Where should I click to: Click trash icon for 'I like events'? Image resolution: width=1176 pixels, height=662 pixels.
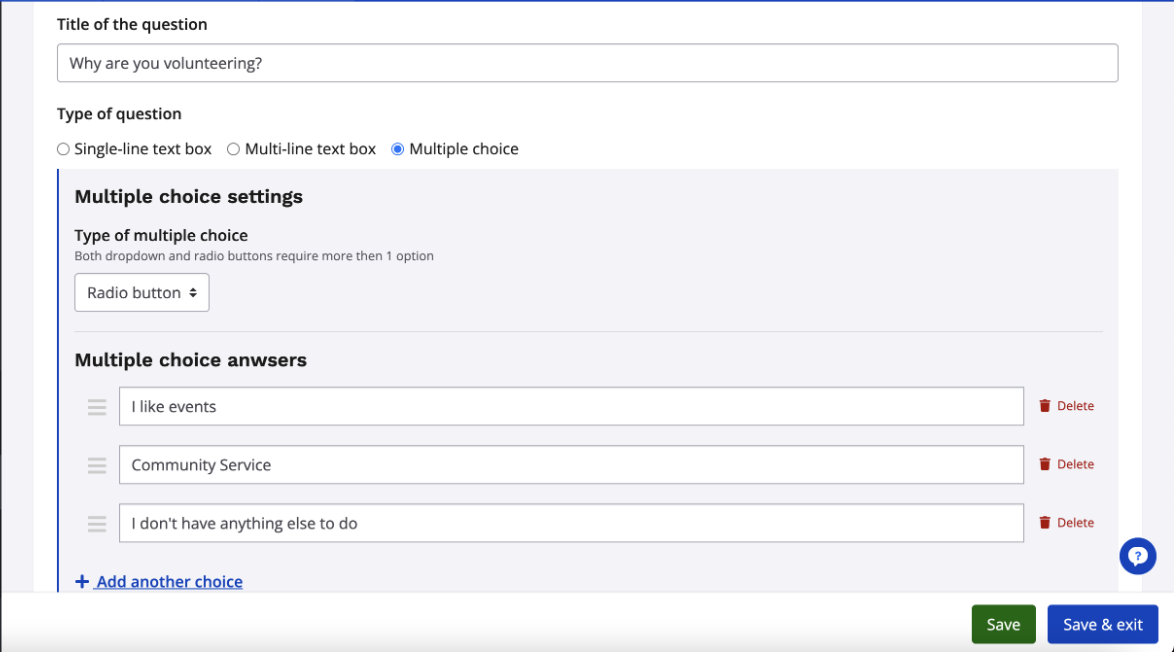1045,406
